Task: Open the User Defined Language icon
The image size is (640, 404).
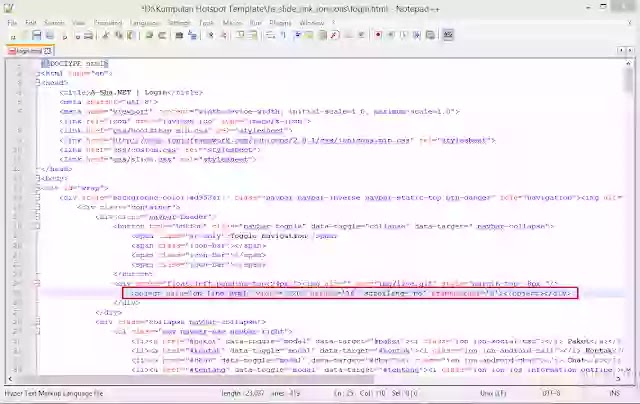Action: 309,36
